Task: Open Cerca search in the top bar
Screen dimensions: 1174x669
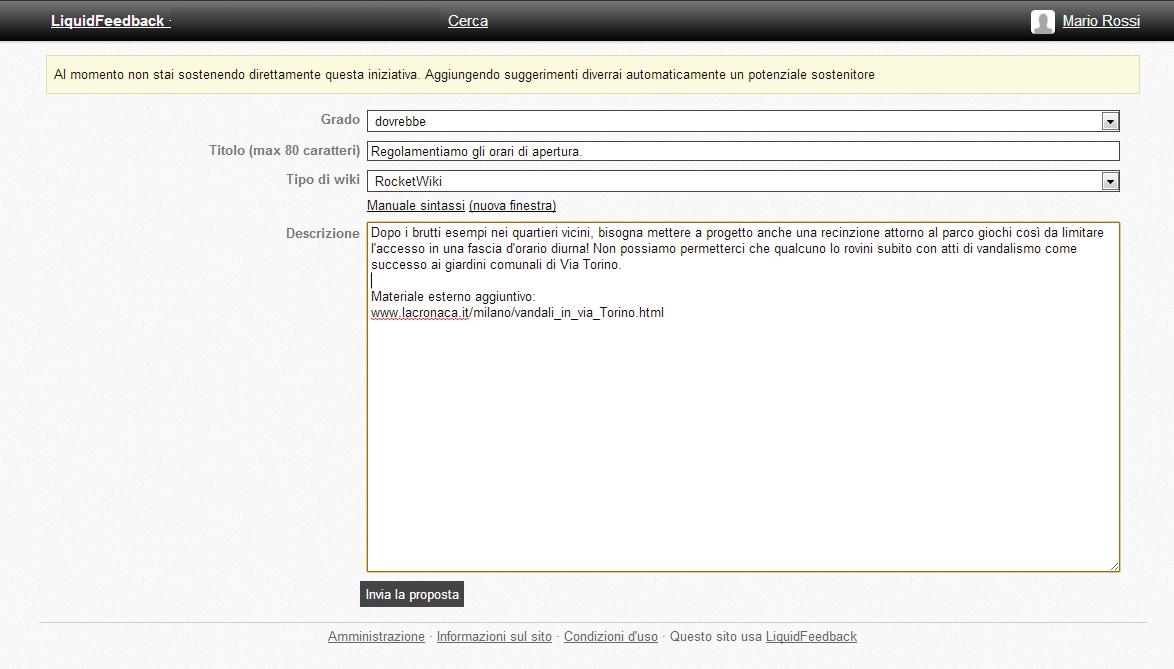Action: click(x=468, y=21)
